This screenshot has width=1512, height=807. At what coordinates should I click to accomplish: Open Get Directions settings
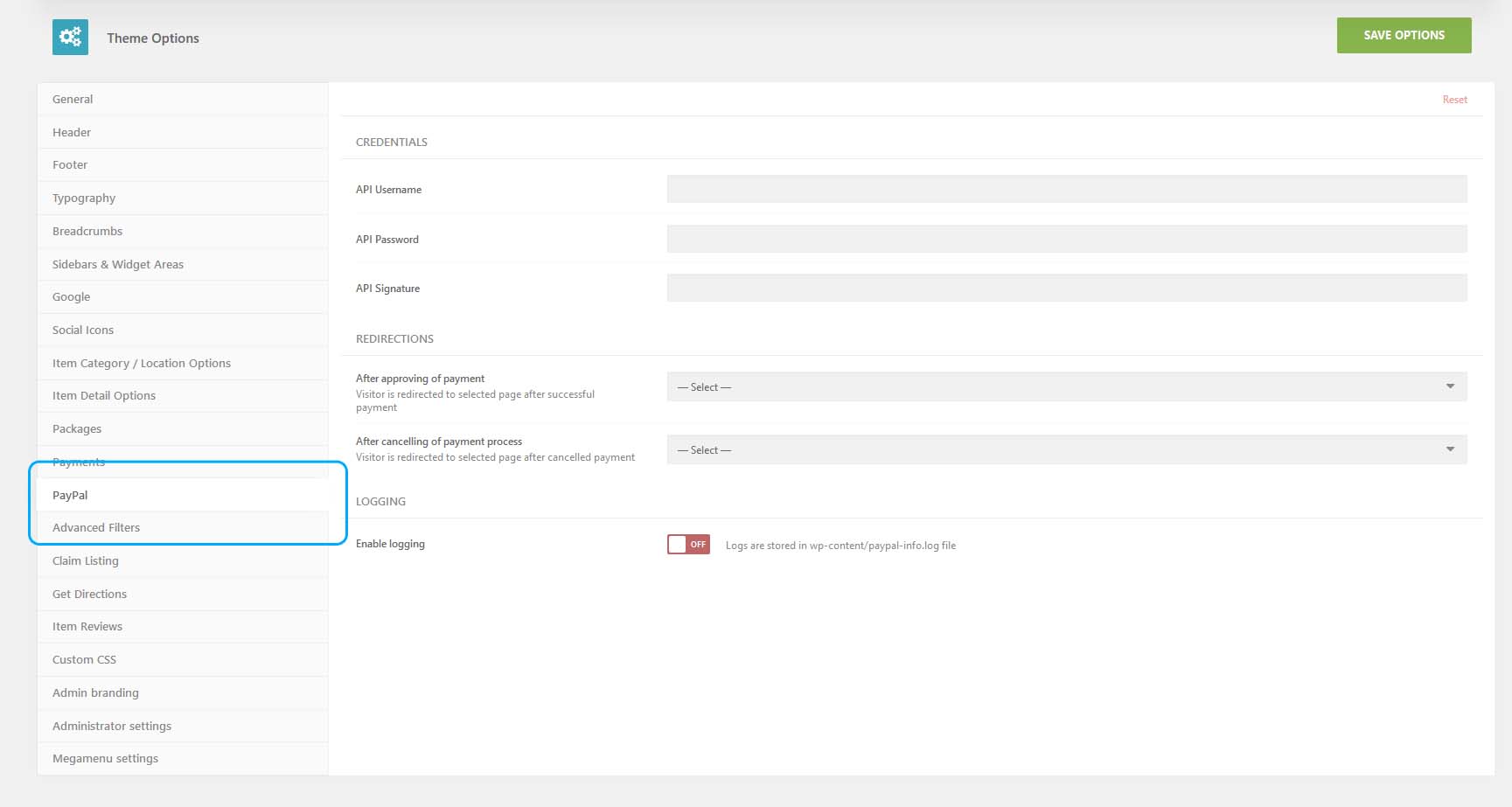[x=183, y=594]
